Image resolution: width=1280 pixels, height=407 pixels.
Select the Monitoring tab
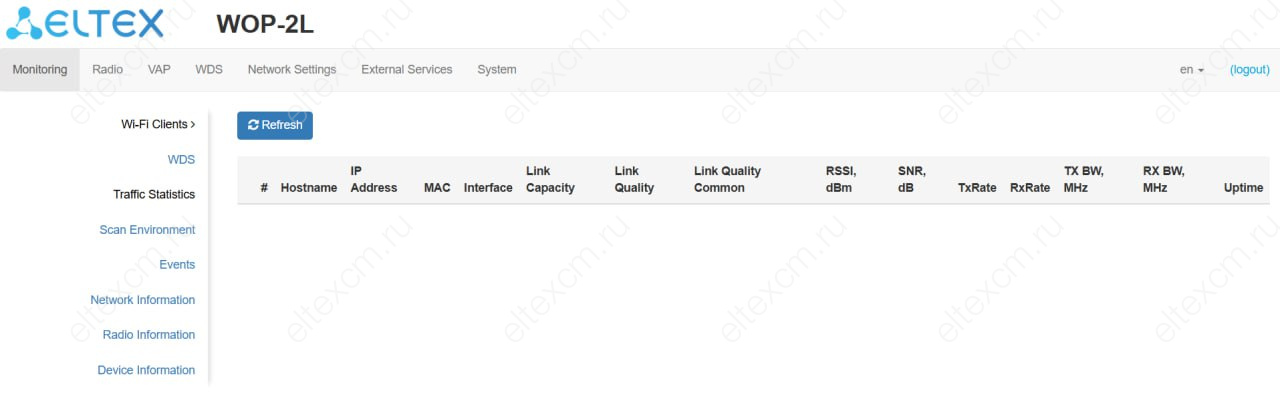[x=40, y=70]
